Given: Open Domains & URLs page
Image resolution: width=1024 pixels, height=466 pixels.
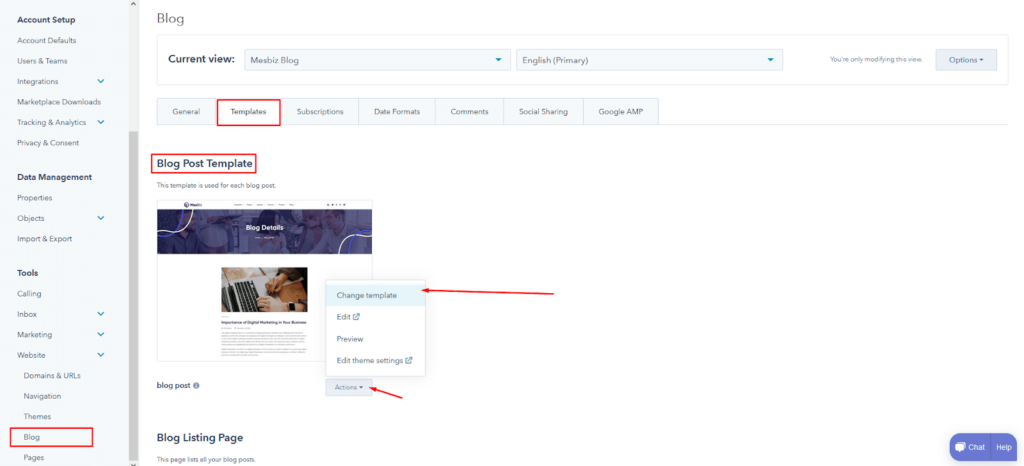Looking at the screenshot, I should (52, 376).
